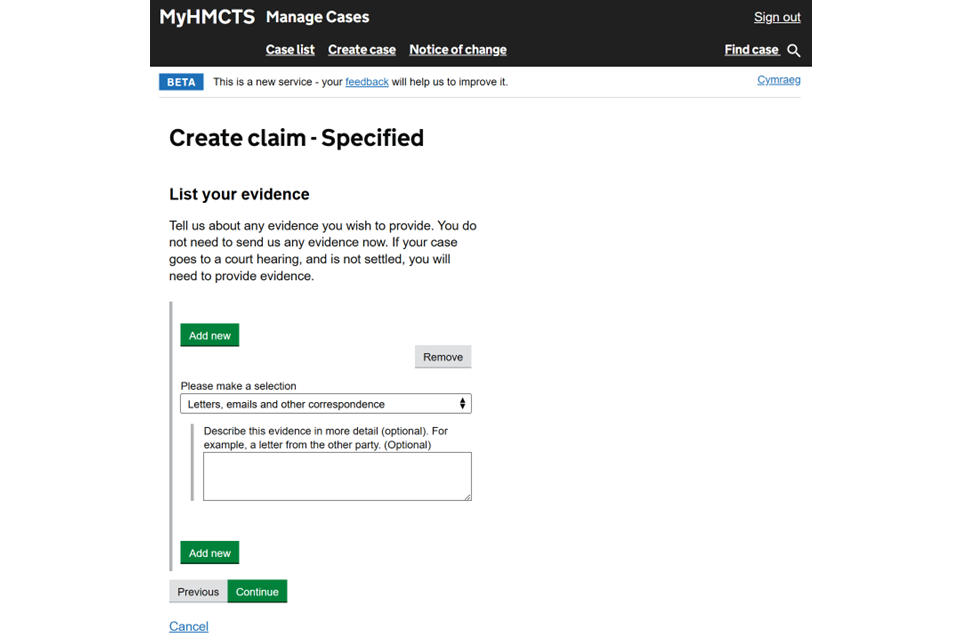Click the Find case link
This screenshot has height=640, width=960.
pyautogui.click(x=751, y=50)
